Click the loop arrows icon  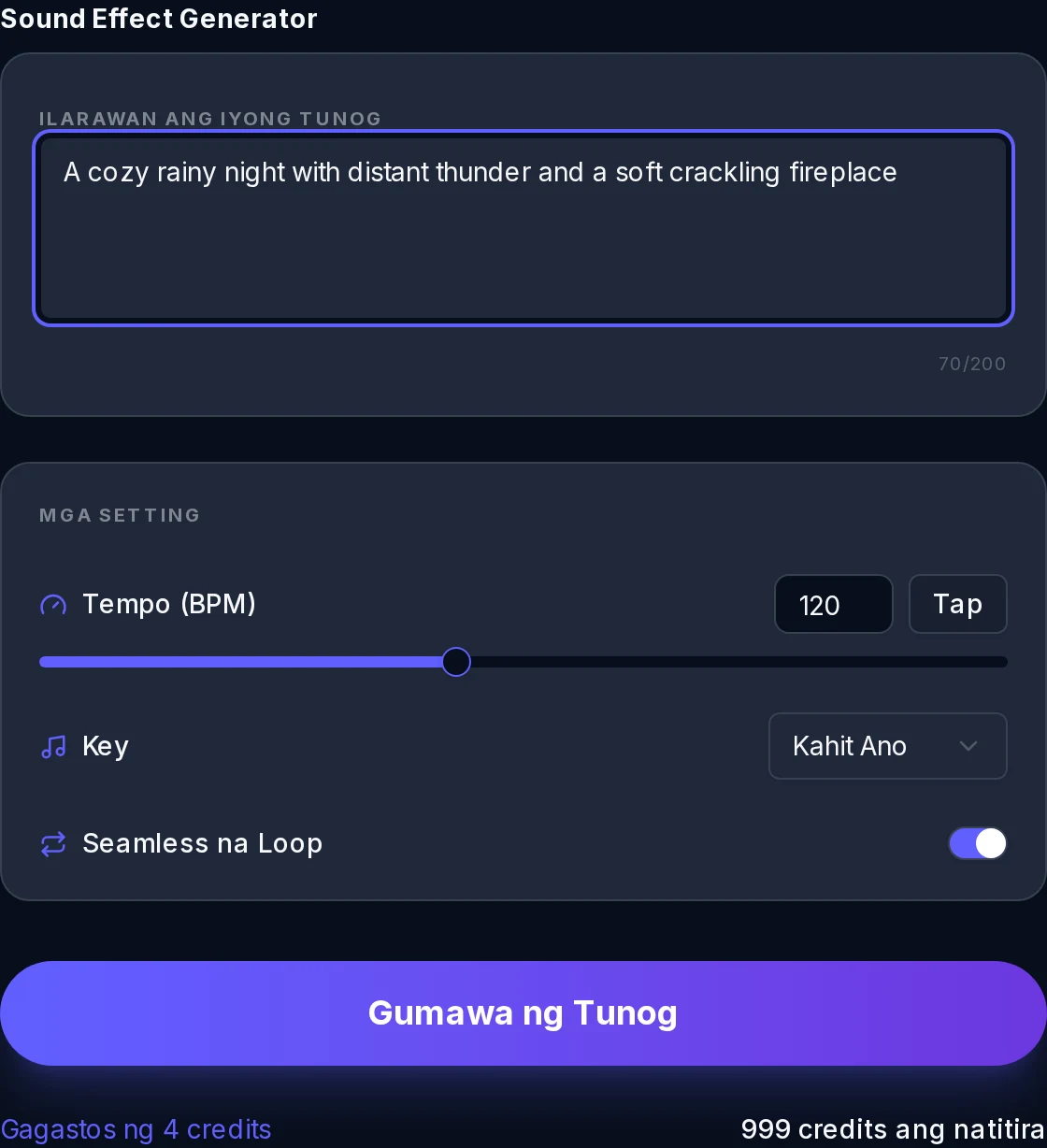click(53, 844)
